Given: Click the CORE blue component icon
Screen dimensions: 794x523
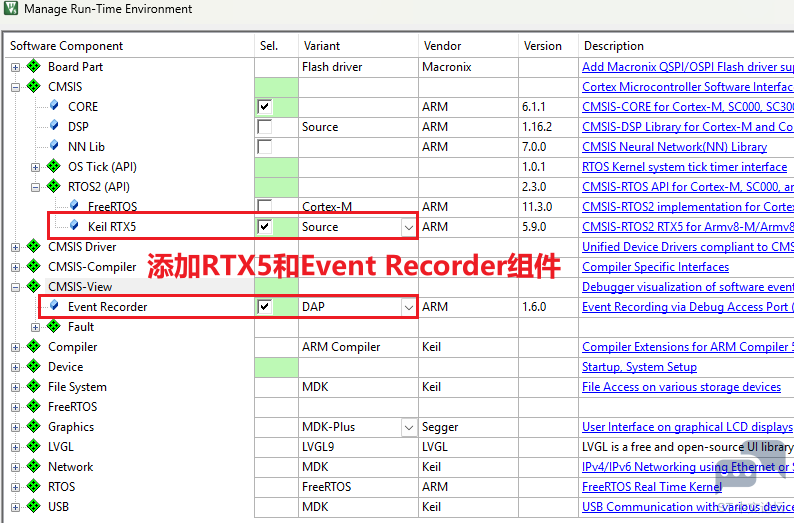Looking at the screenshot, I should coord(54,105).
